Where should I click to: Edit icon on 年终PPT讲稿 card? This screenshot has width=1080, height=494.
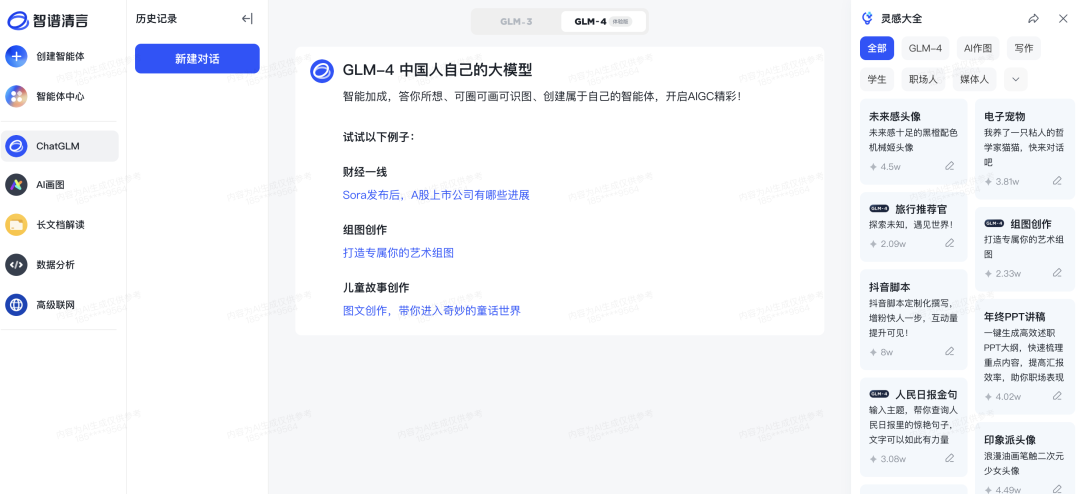(1057, 396)
